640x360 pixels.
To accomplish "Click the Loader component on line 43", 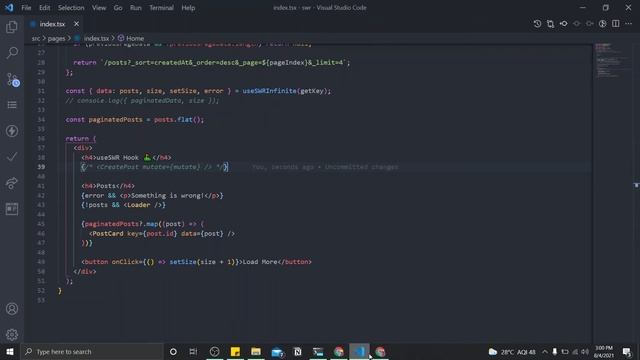I will coord(138,205).
